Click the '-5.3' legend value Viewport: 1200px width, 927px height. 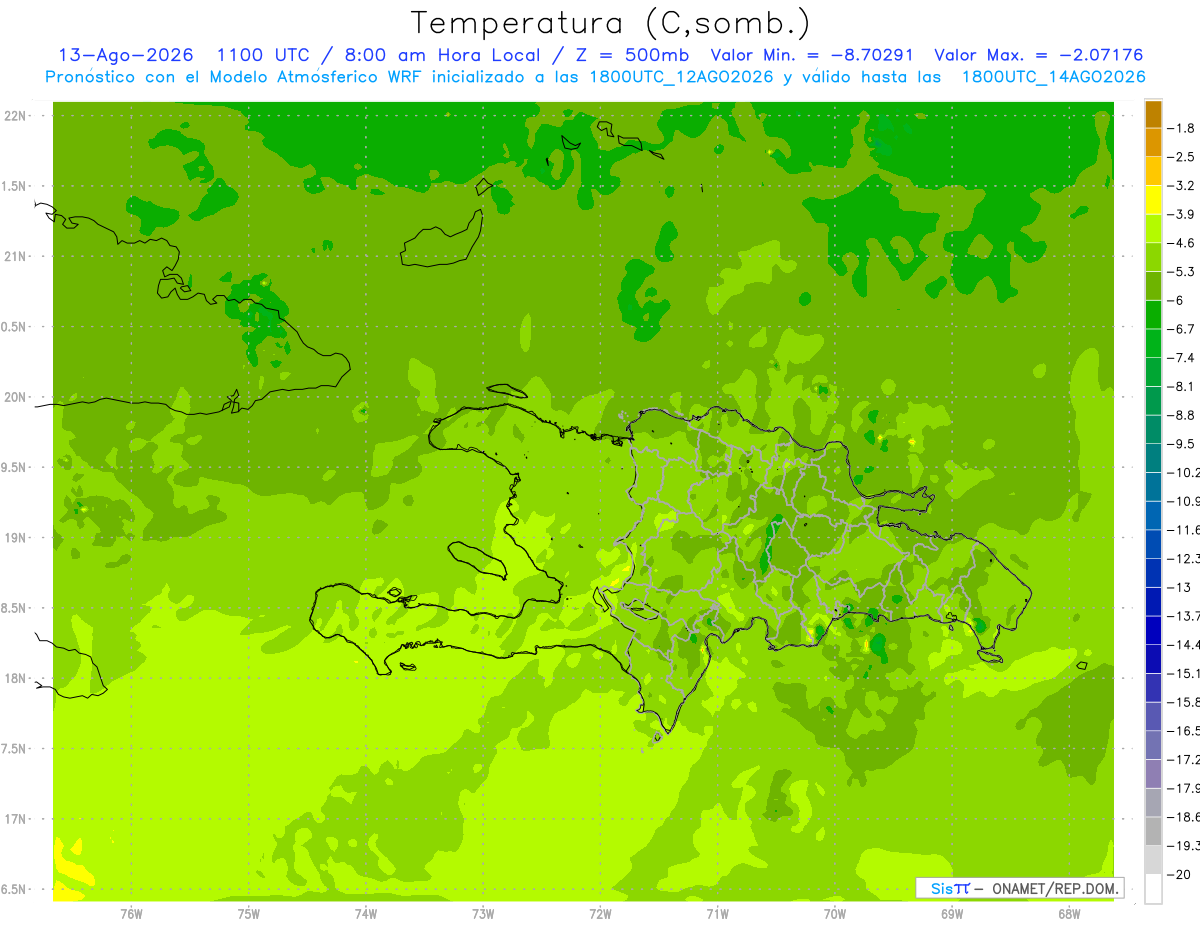(1182, 272)
